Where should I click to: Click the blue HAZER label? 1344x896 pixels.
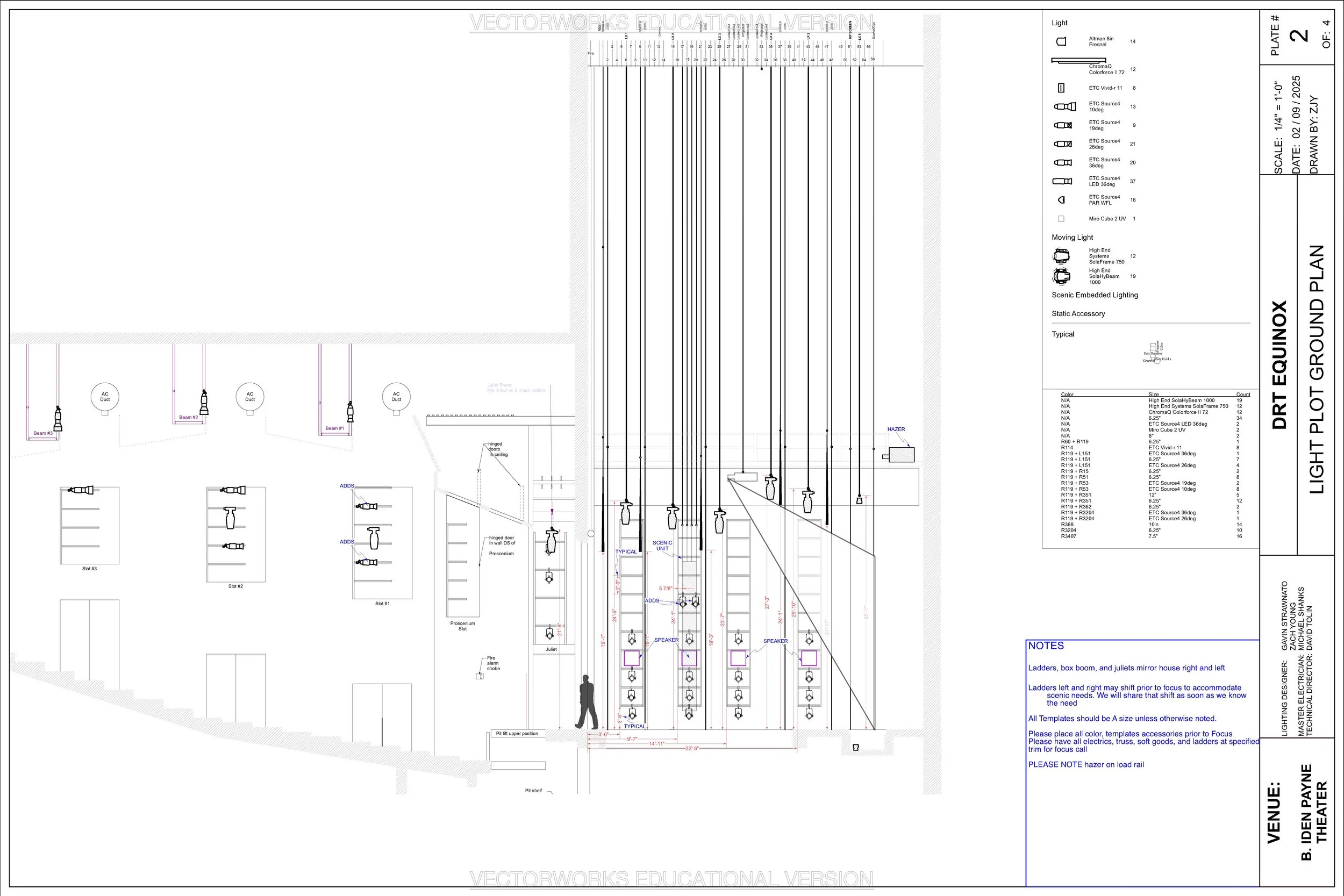pyautogui.click(x=896, y=429)
